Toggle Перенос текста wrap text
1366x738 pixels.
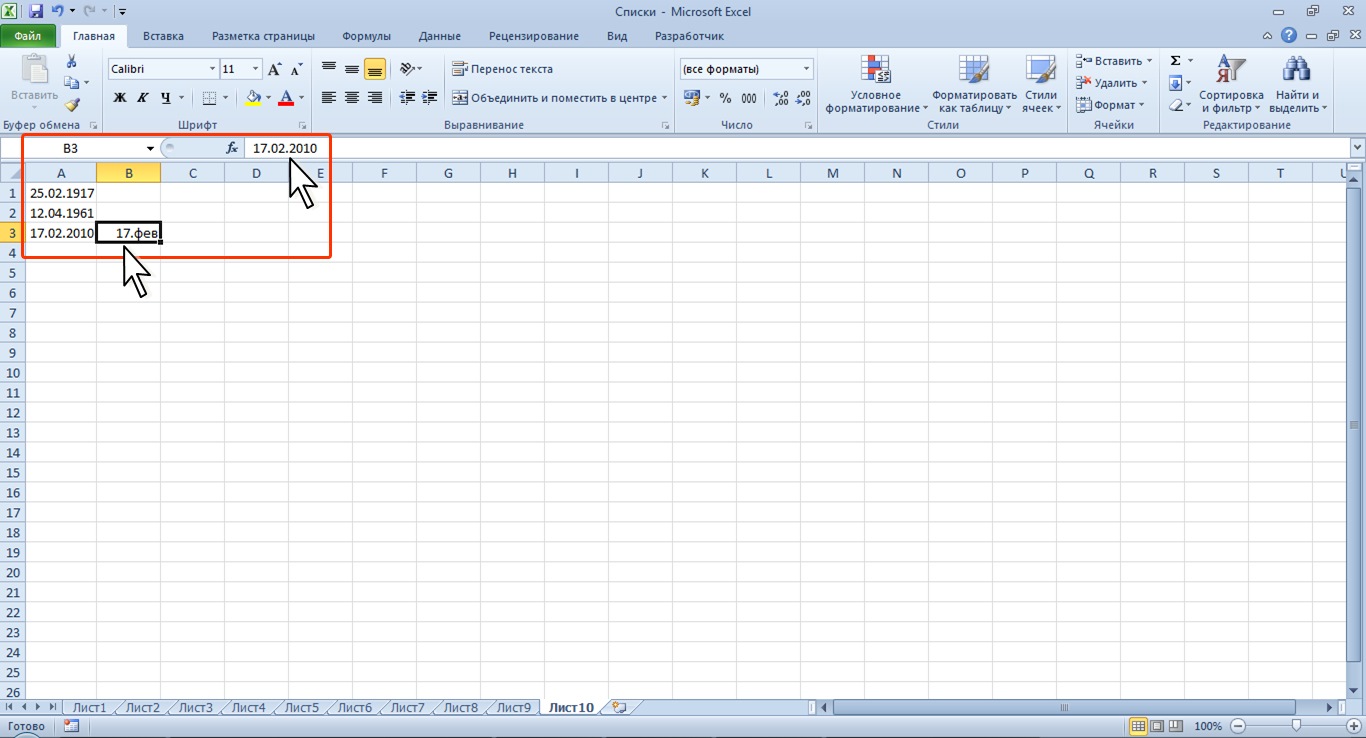[x=503, y=69]
